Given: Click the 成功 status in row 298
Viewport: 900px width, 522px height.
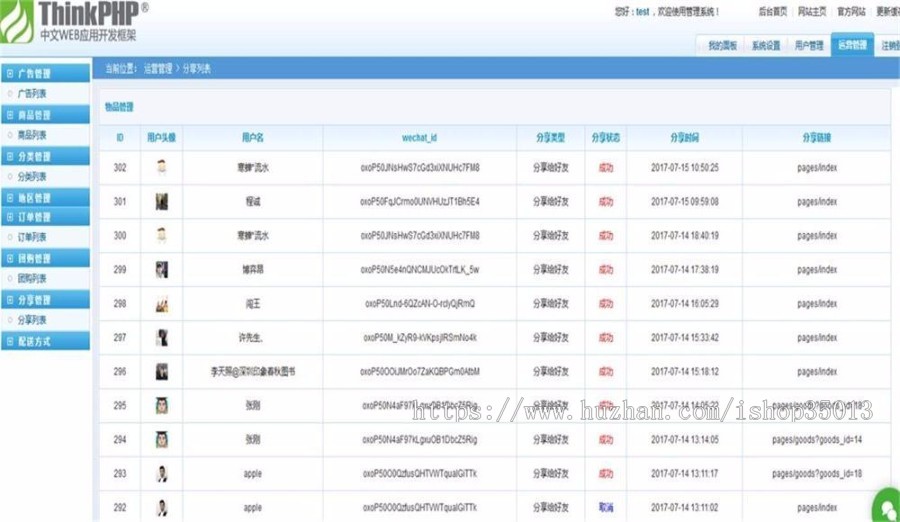Looking at the screenshot, I should click(x=606, y=304).
